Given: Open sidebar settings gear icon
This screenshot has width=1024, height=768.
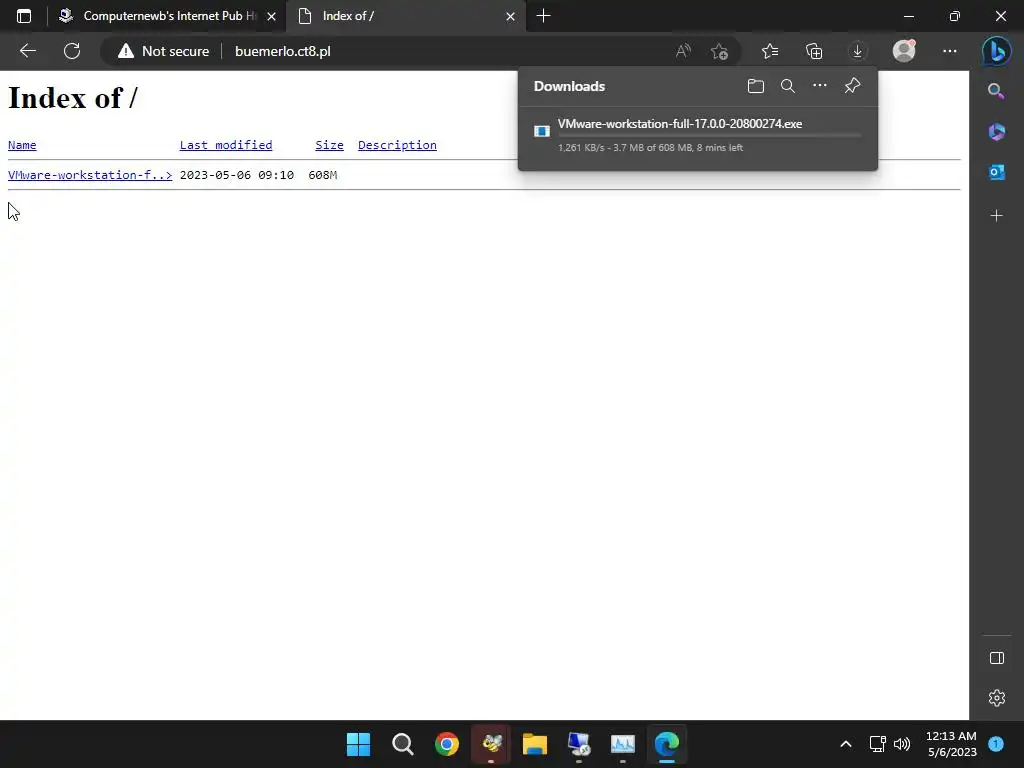Looking at the screenshot, I should [997, 698].
